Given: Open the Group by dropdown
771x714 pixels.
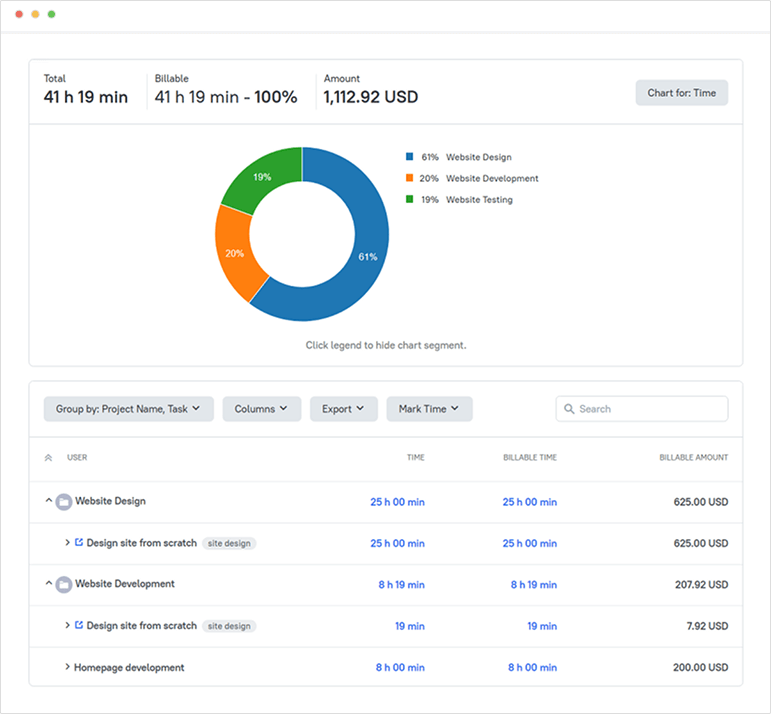Looking at the screenshot, I should tap(128, 409).
